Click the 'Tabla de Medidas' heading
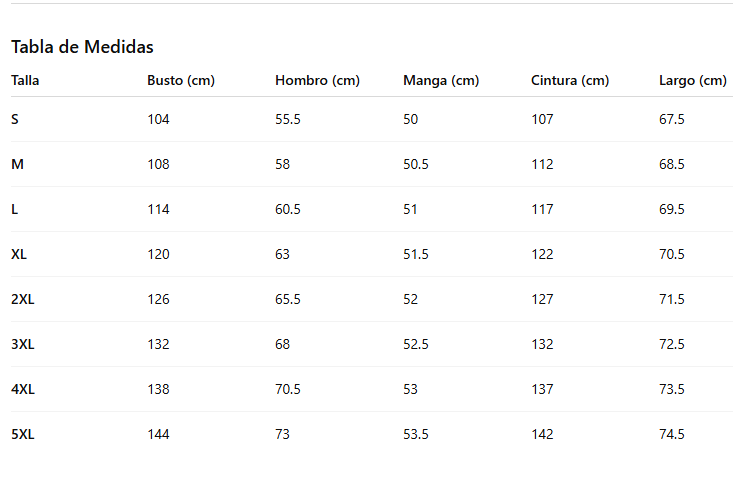The width and height of the screenshot is (733, 496). click(82, 47)
